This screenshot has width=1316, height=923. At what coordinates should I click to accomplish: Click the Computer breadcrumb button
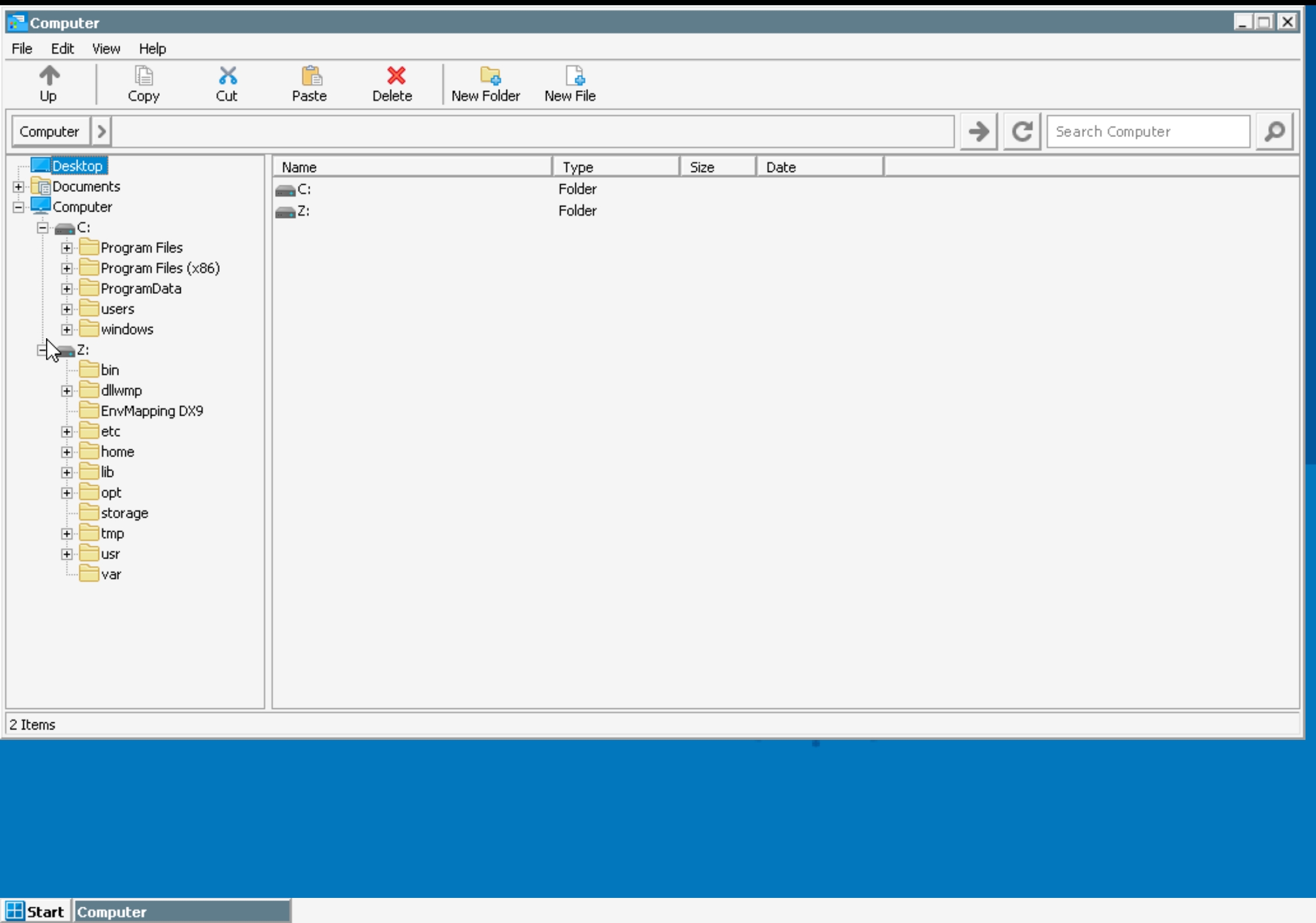[x=50, y=131]
